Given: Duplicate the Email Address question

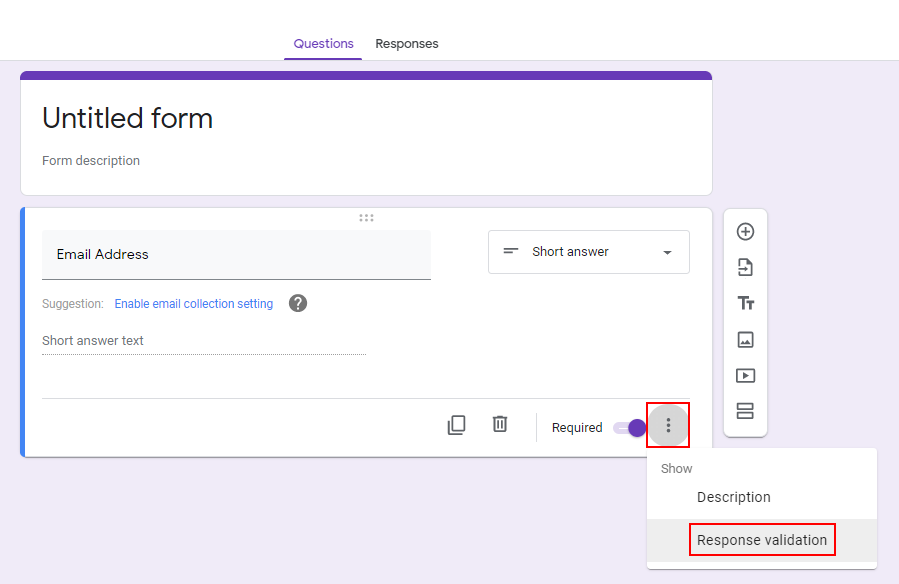Looking at the screenshot, I should (x=456, y=425).
